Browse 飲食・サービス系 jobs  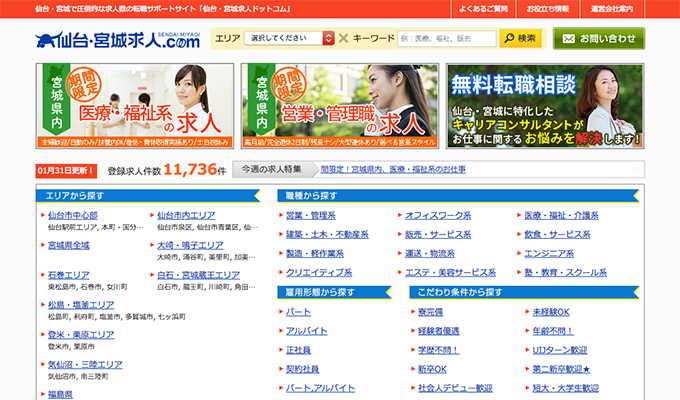(x=557, y=234)
